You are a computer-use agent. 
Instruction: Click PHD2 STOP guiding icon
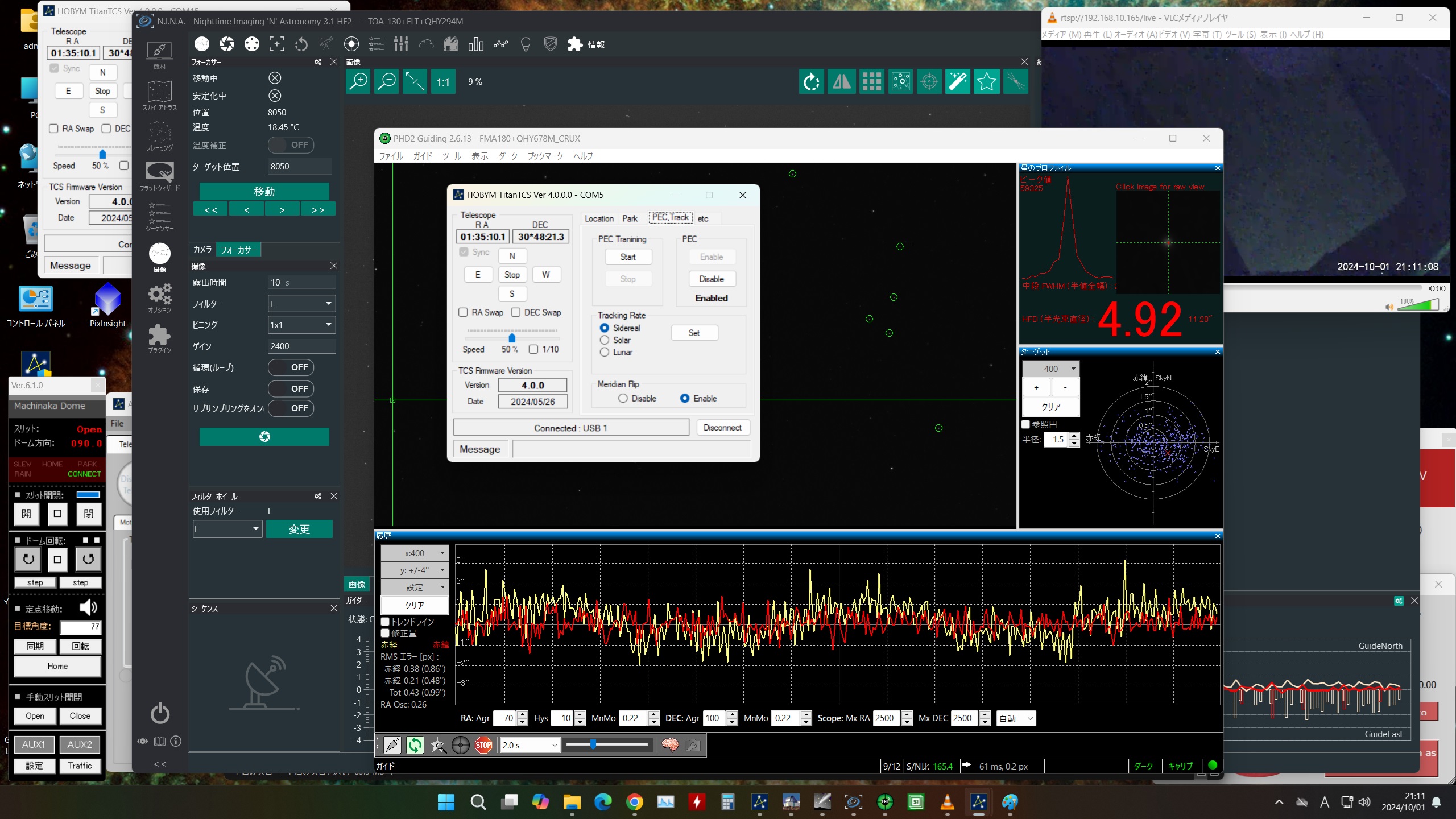coord(483,745)
